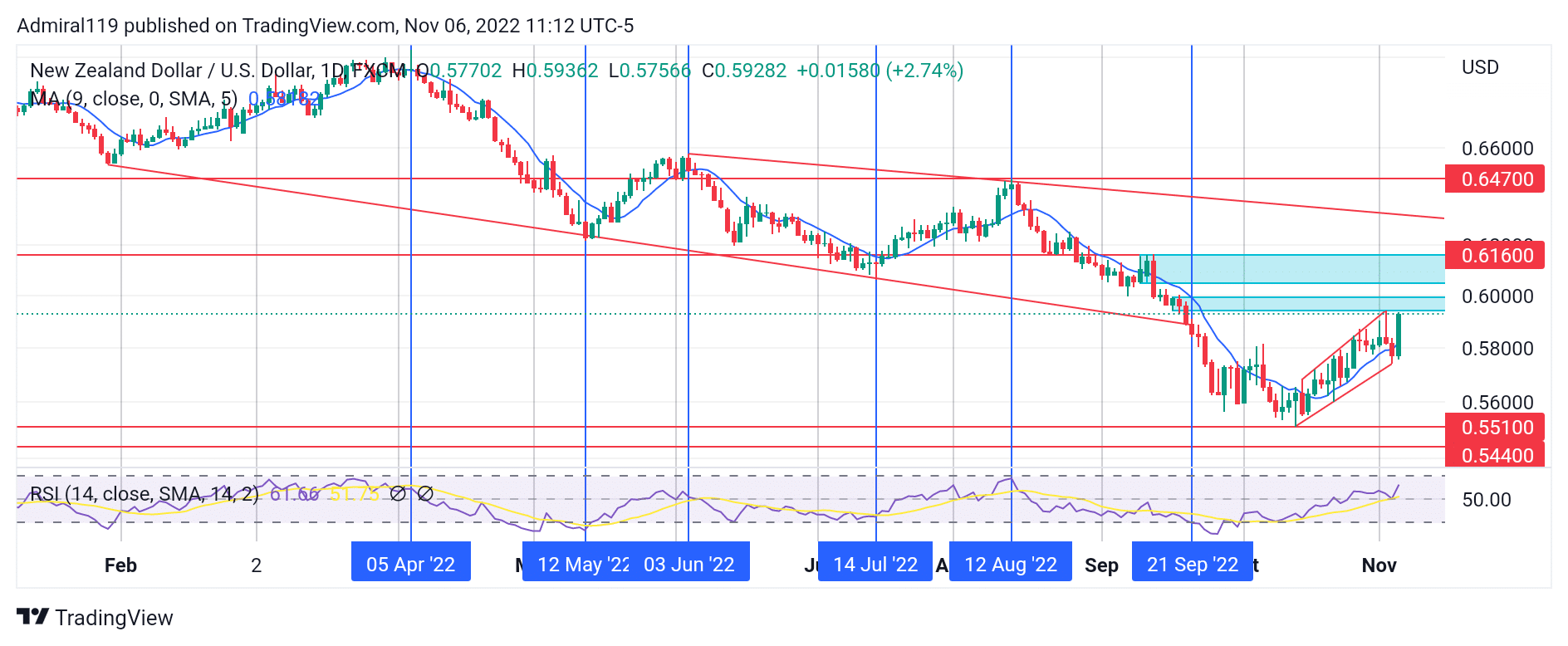The height and width of the screenshot is (646, 1568).
Task: Click the upper cyan supply zone rectangle
Action: pos(1292,269)
